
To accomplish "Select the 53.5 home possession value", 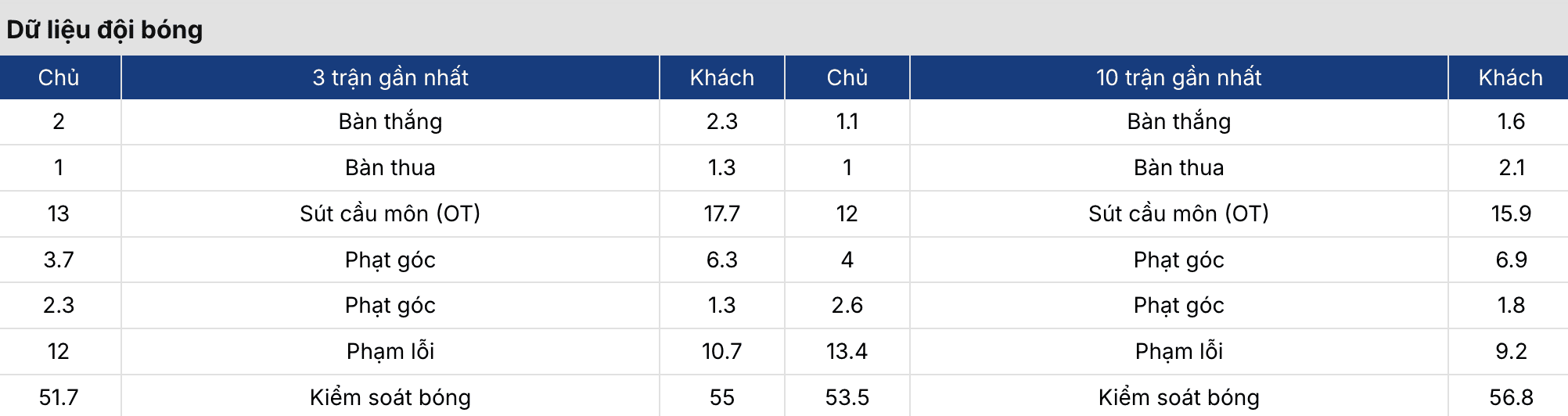I will coord(847,397).
